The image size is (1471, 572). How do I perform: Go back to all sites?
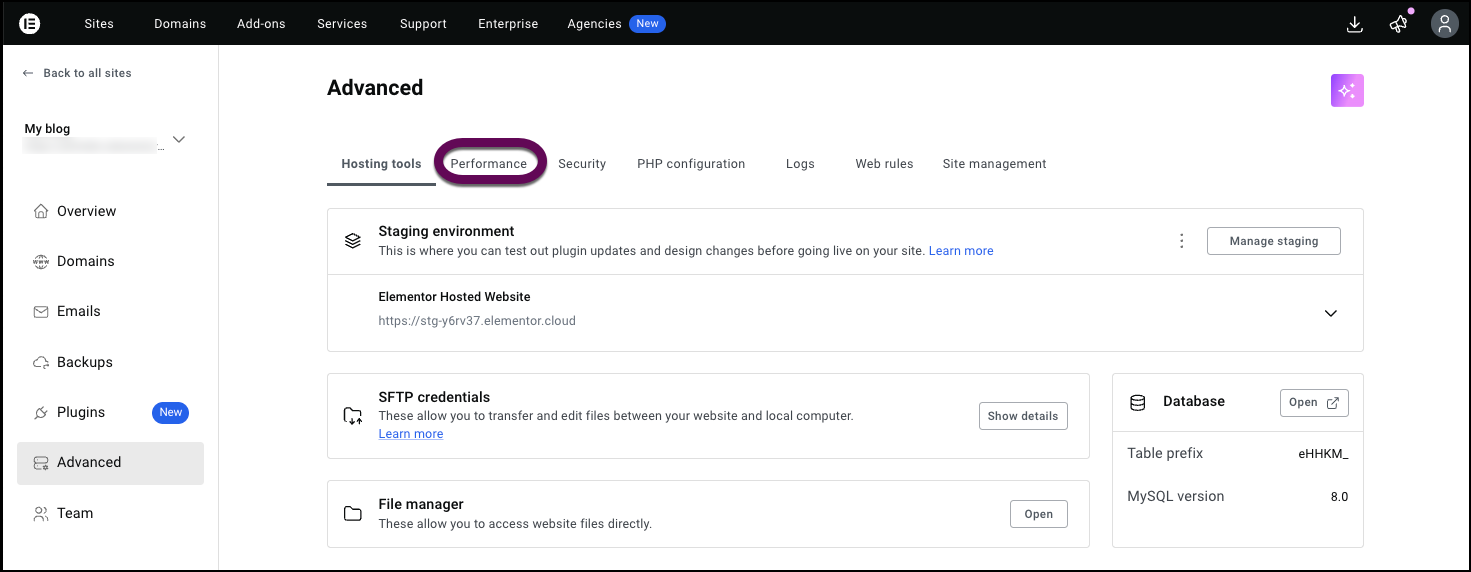[x=77, y=73]
